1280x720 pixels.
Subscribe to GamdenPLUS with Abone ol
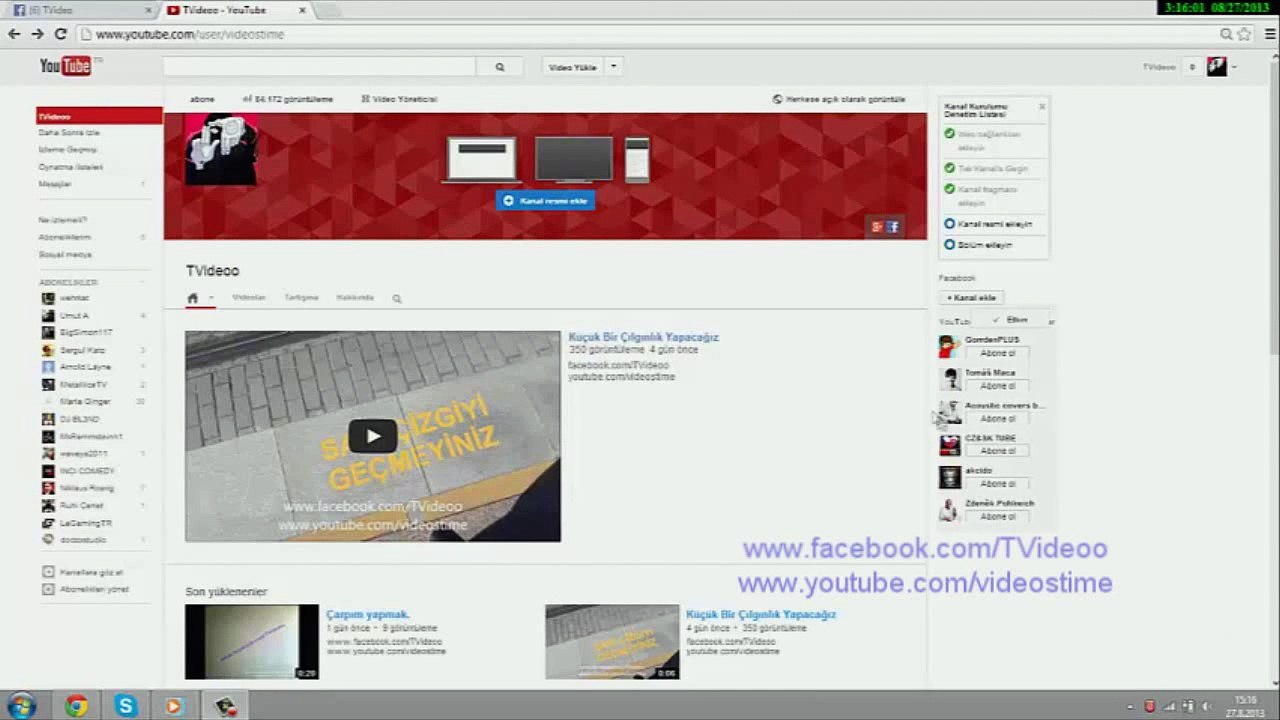998,353
